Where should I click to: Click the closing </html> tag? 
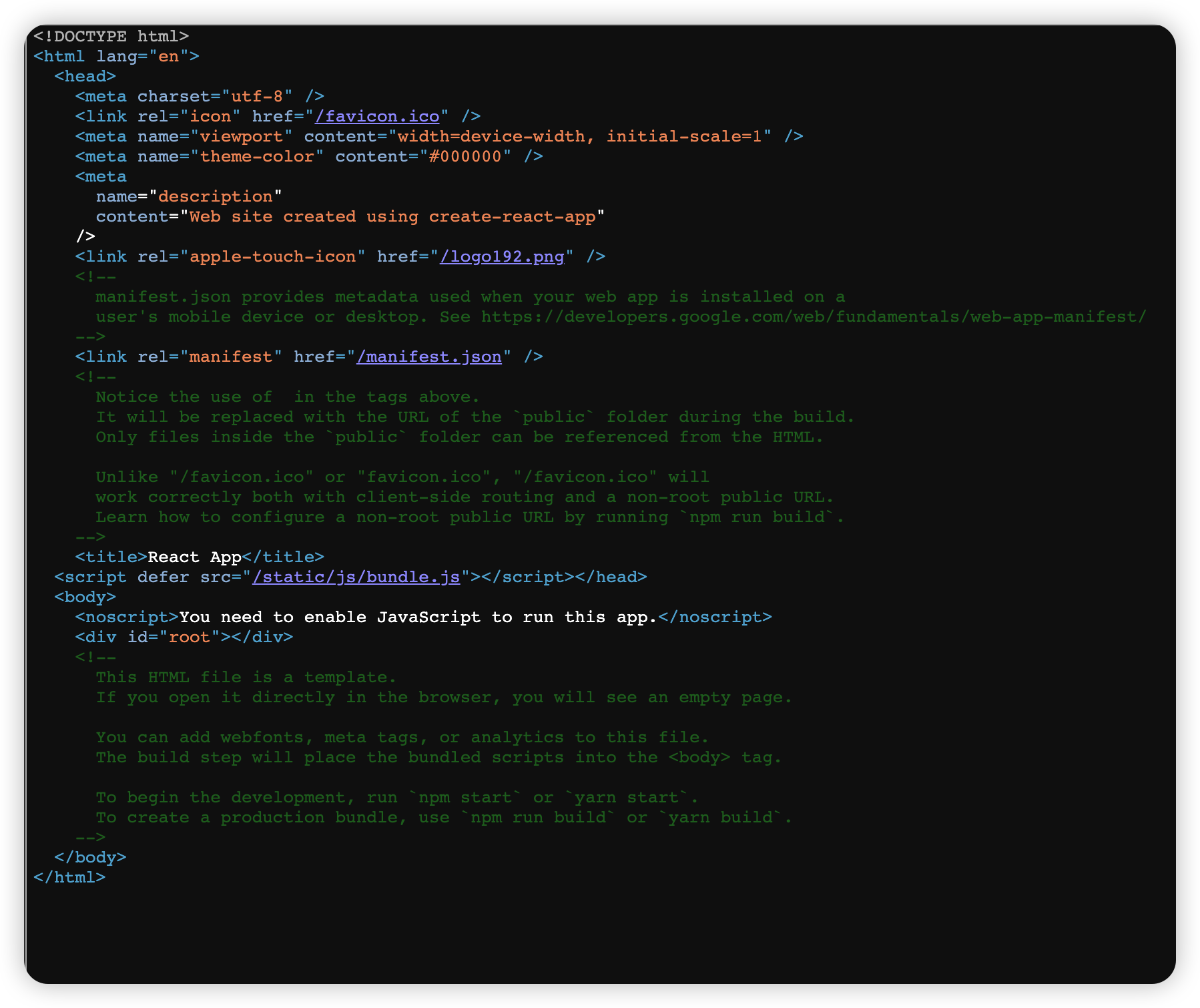point(69,877)
